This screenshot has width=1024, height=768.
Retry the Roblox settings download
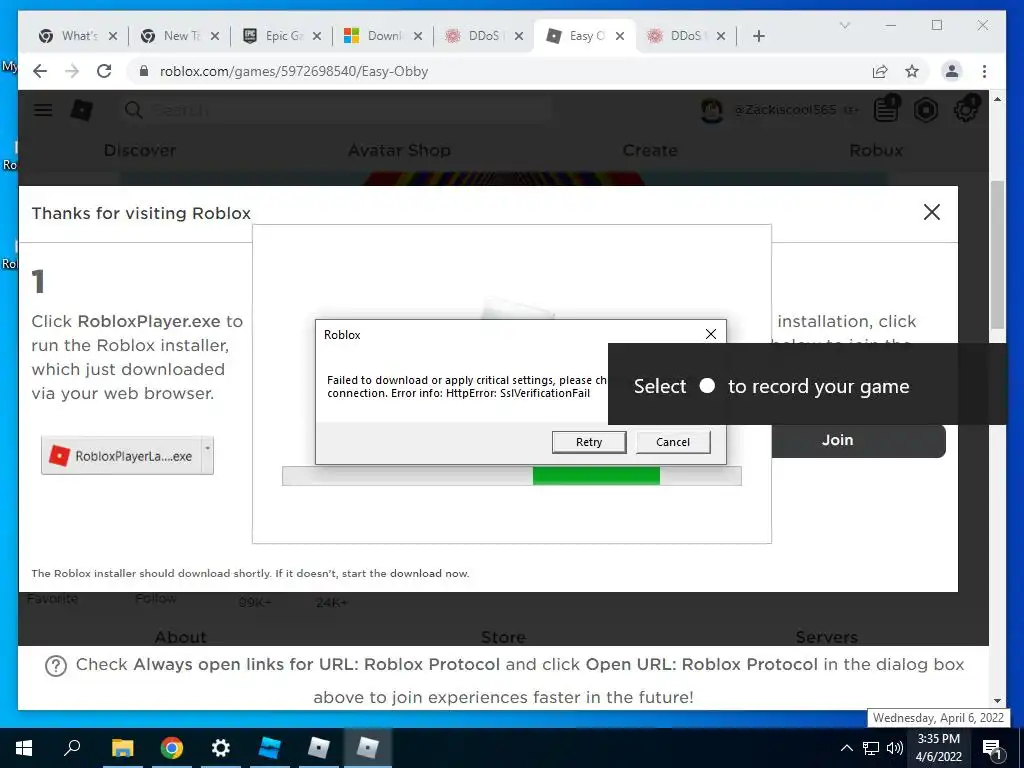(x=588, y=442)
